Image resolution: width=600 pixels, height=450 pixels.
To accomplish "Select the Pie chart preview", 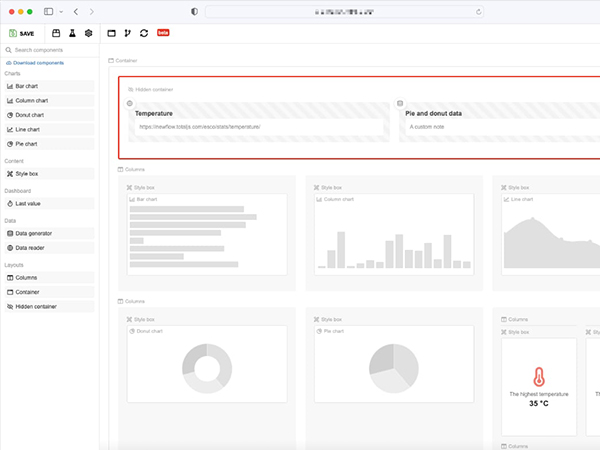I will pos(394,364).
